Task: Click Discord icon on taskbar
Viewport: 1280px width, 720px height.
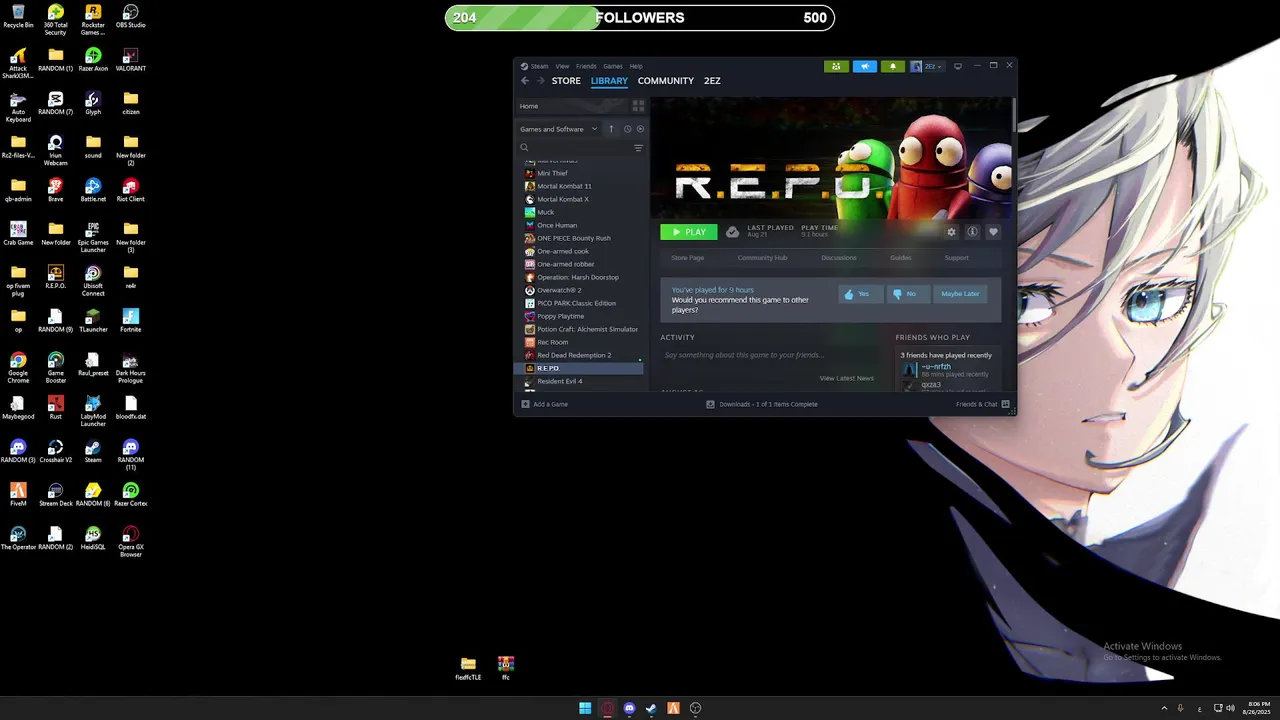Action: coord(629,709)
